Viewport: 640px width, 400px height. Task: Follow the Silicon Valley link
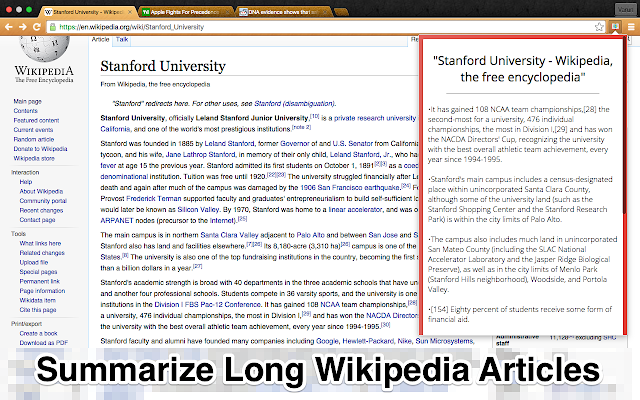coord(198,210)
